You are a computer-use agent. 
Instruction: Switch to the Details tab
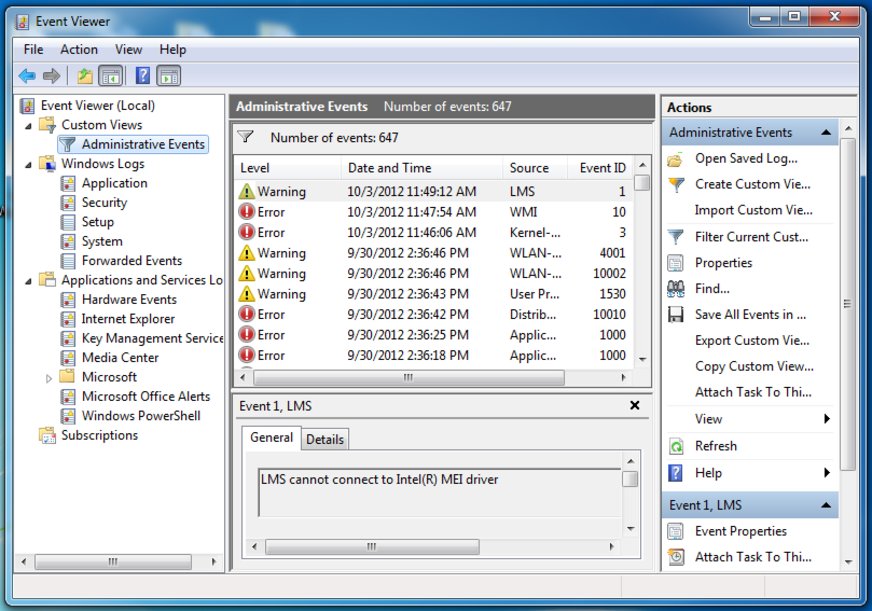pyautogui.click(x=324, y=439)
